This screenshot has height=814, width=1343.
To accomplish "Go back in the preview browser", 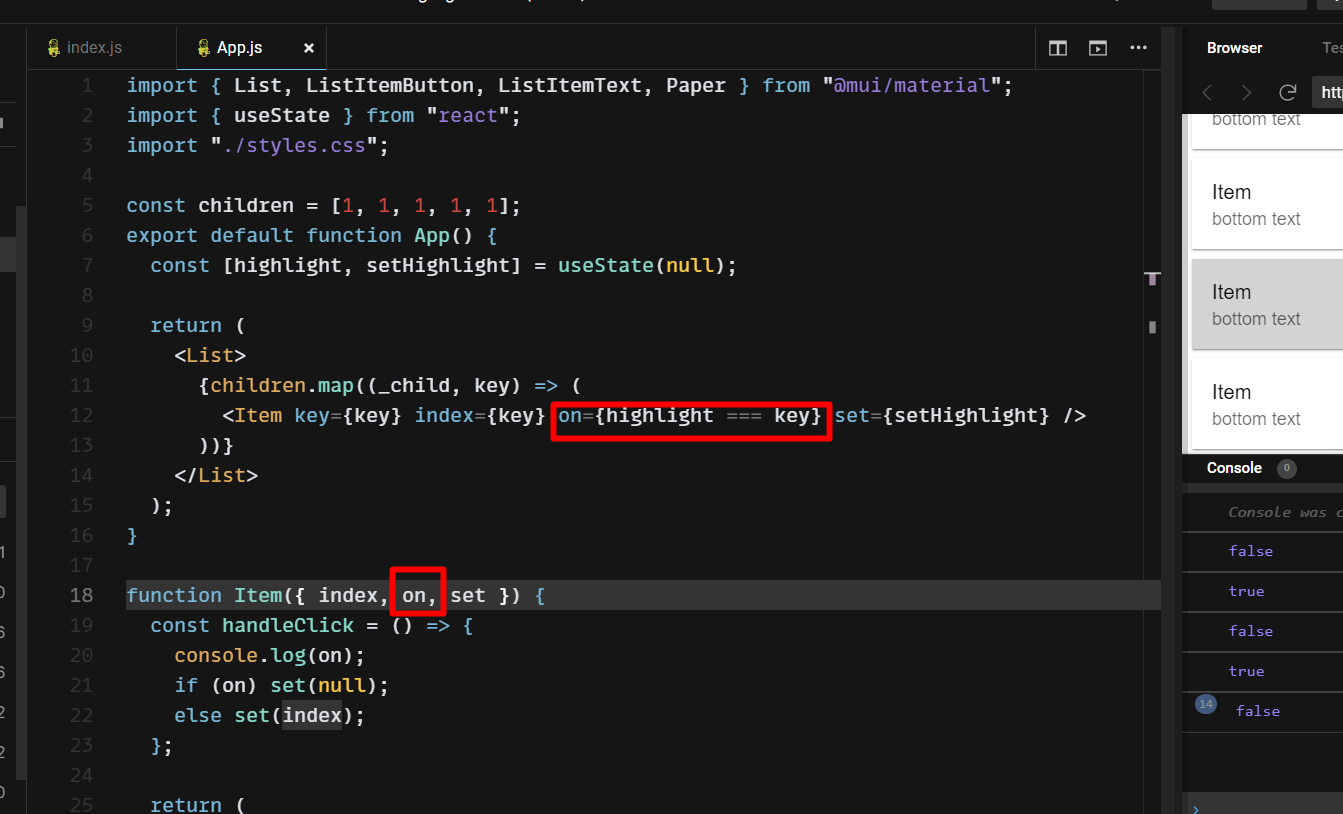I will [x=1207, y=93].
